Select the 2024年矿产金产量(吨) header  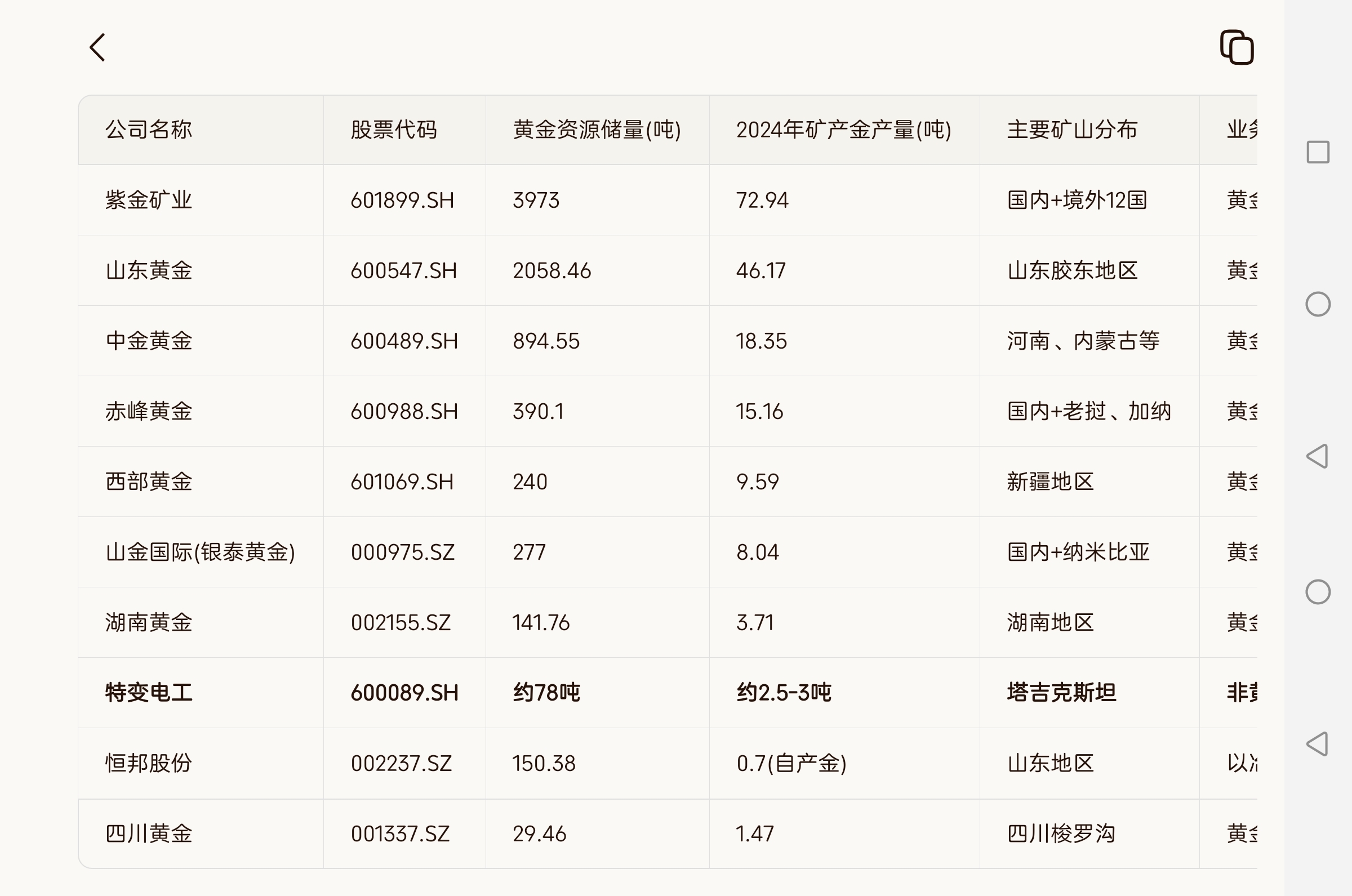(843, 130)
